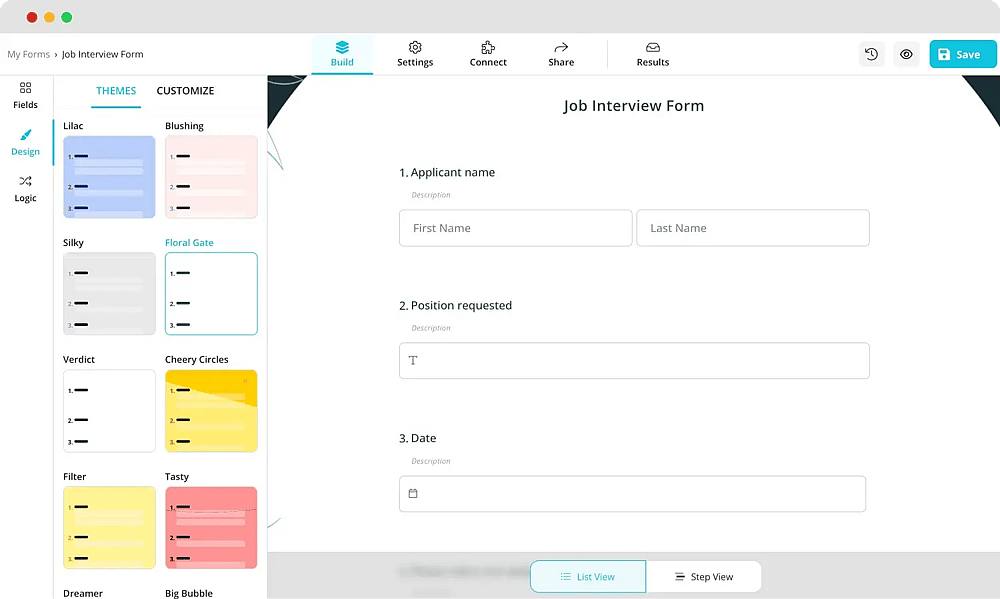The width and height of the screenshot is (1000, 599).
Task: Preview the form with the eye icon
Action: click(906, 54)
